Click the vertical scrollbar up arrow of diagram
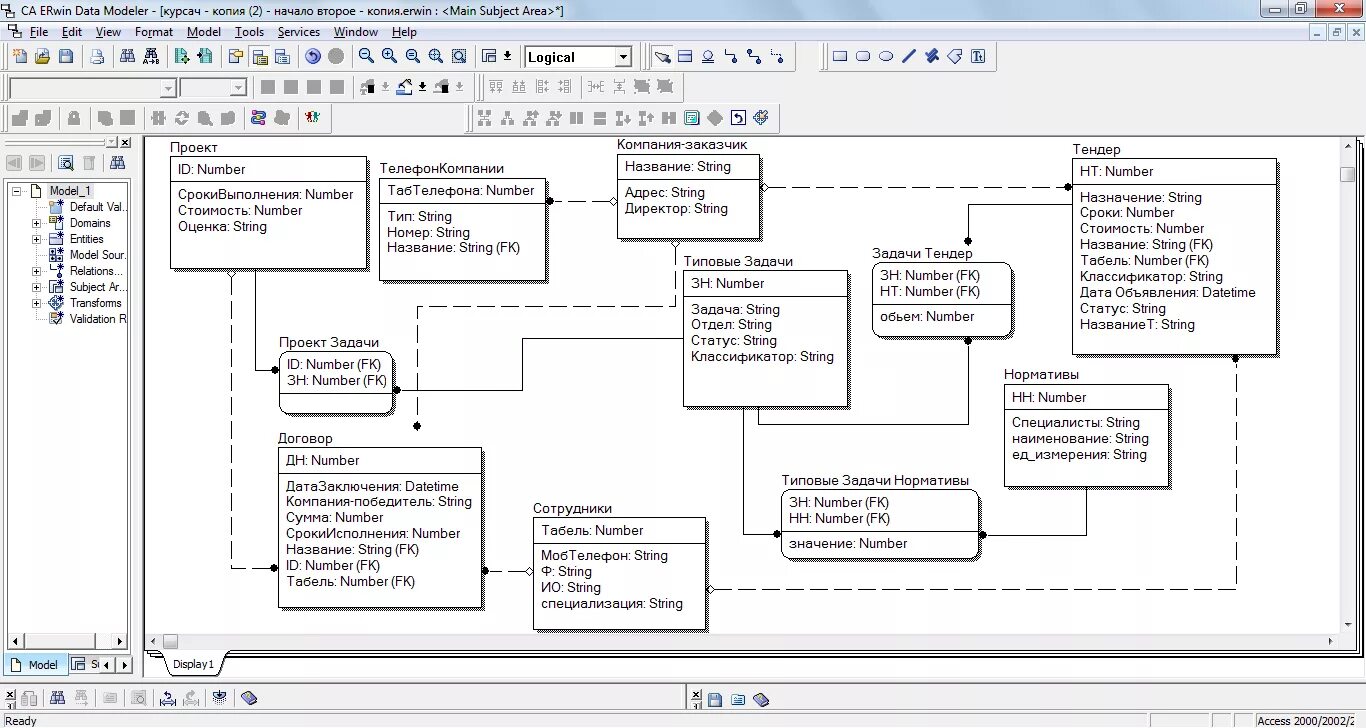Image resolution: width=1366 pixels, height=728 pixels. (1348, 146)
